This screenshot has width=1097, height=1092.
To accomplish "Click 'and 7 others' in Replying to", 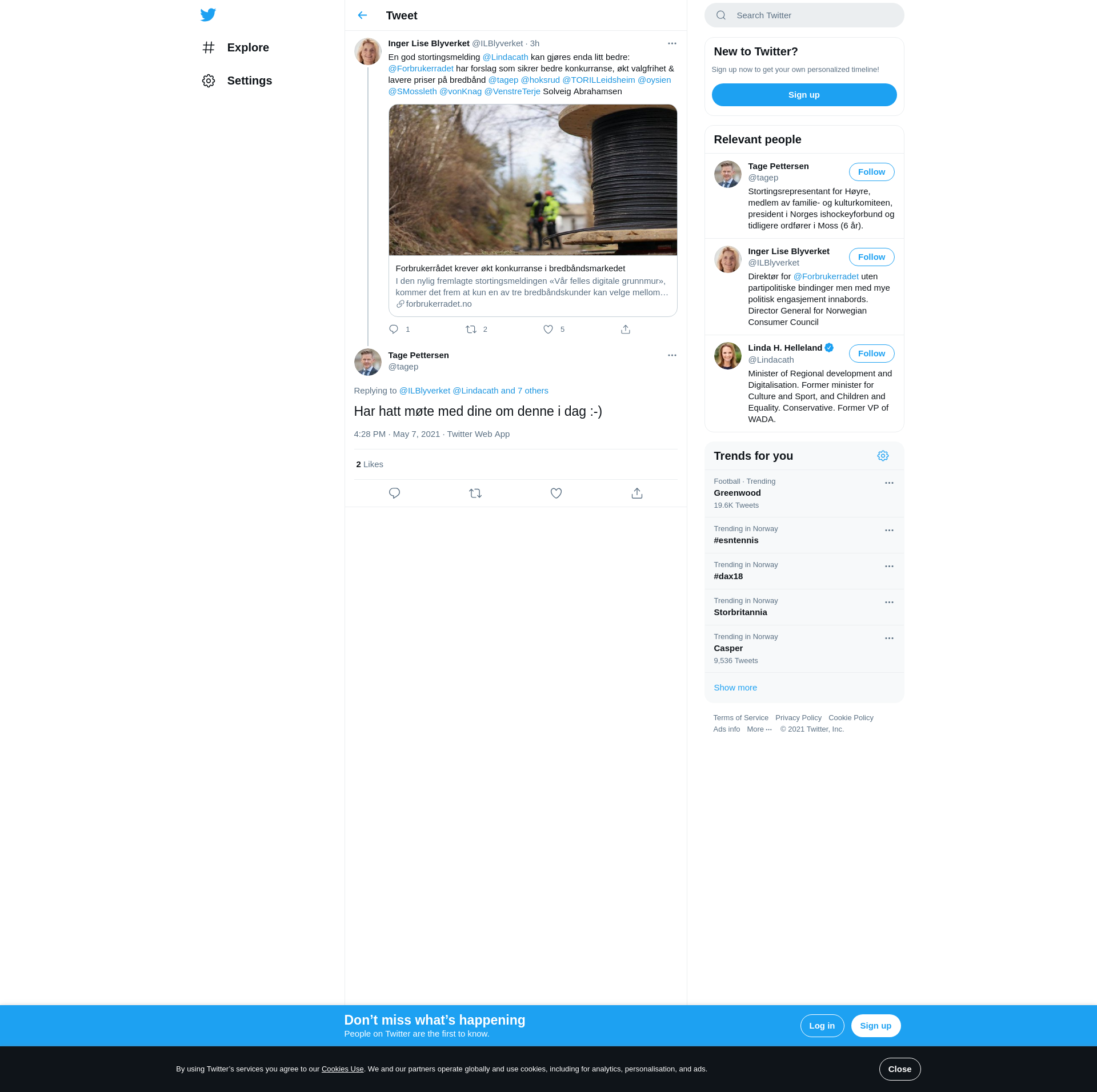I will coord(525,391).
